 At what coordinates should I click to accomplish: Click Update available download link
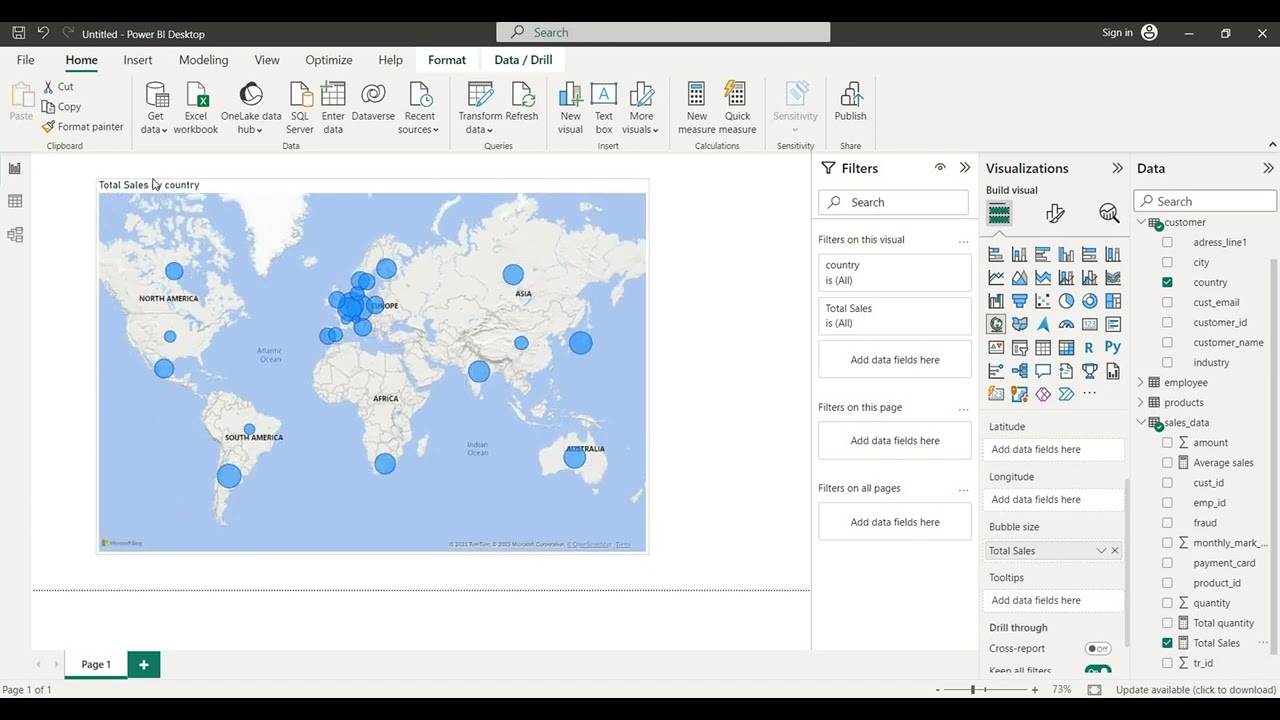[x=1196, y=690]
